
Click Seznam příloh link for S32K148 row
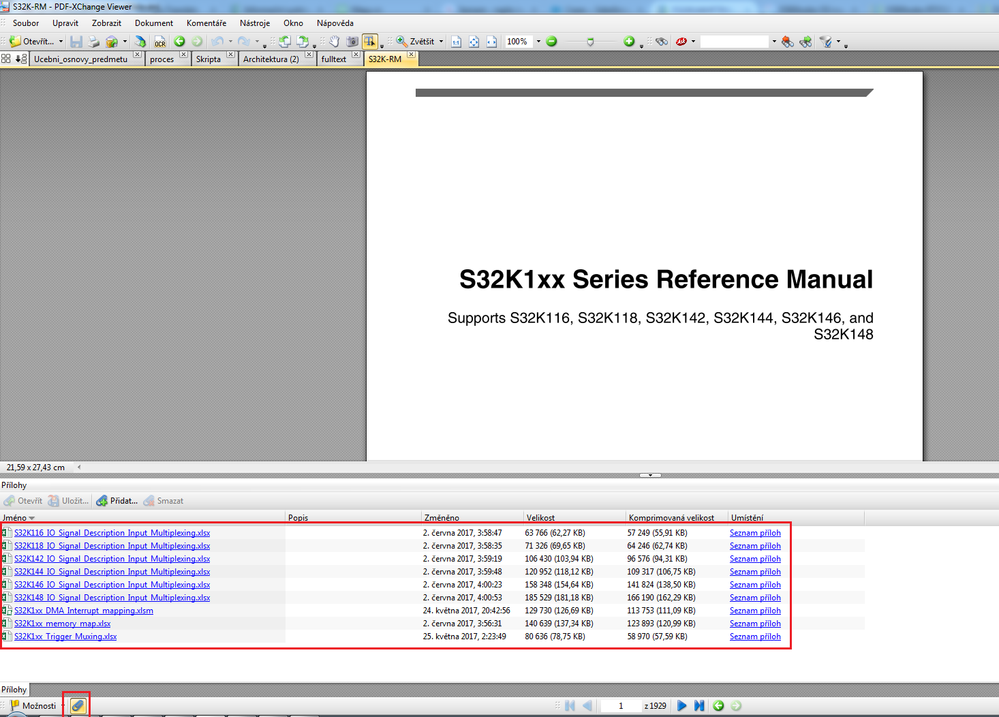click(755, 598)
